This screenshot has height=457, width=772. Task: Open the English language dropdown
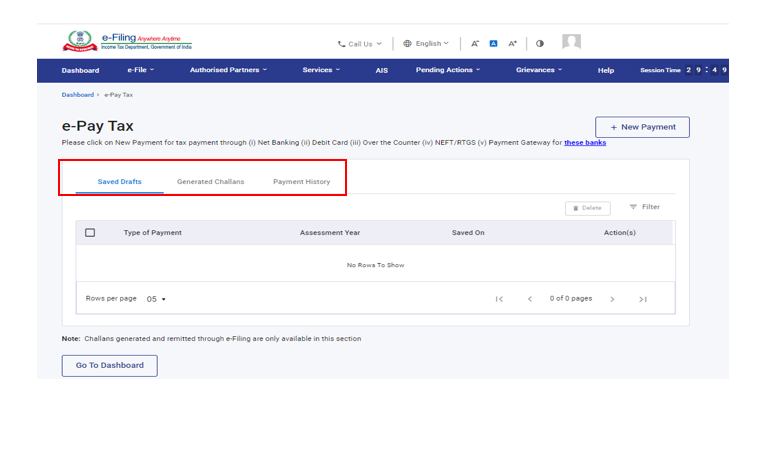[426, 44]
